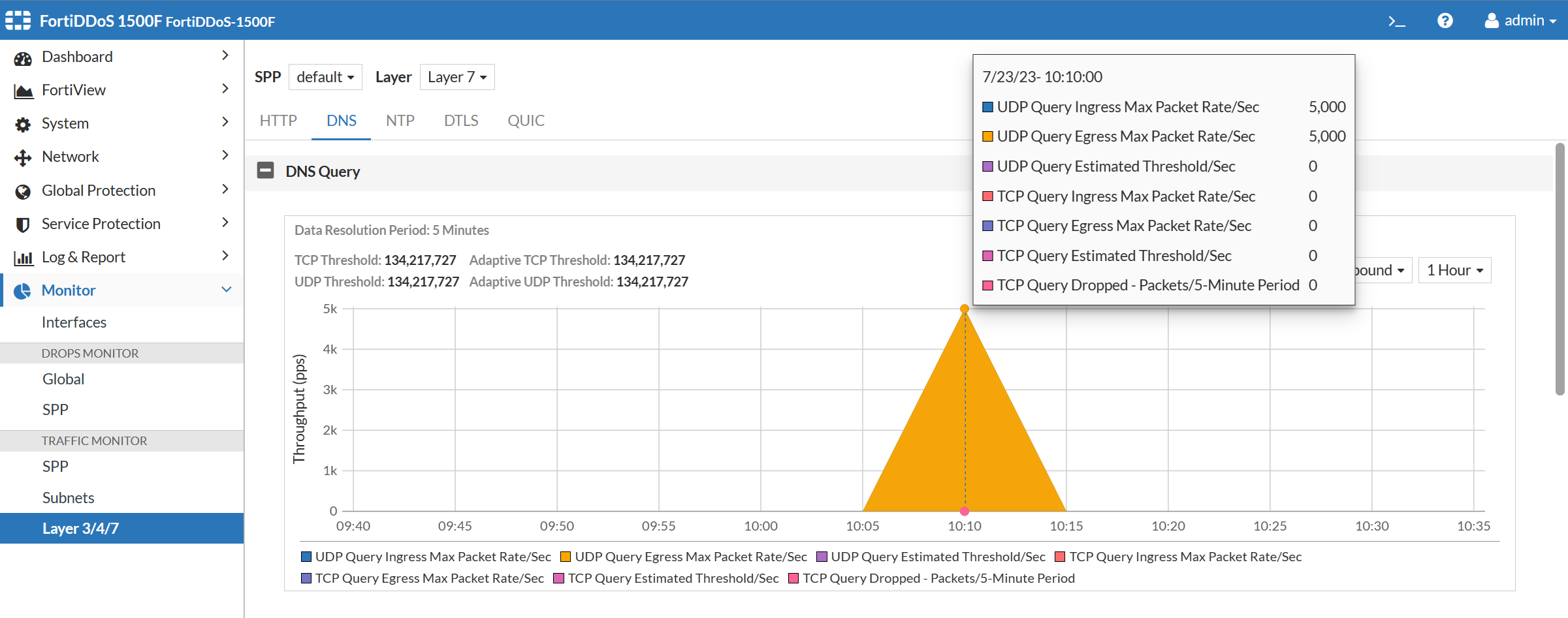This screenshot has height=618, width=1568.
Task: Change the Layer 7 selection dropdown
Action: [x=456, y=76]
